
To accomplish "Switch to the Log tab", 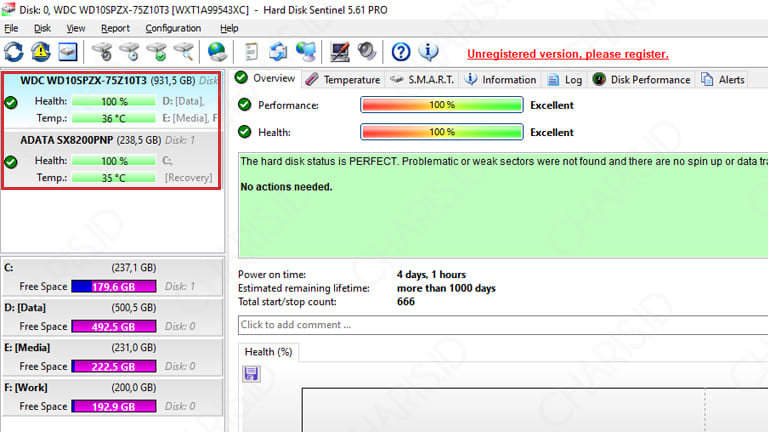I will click(565, 79).
